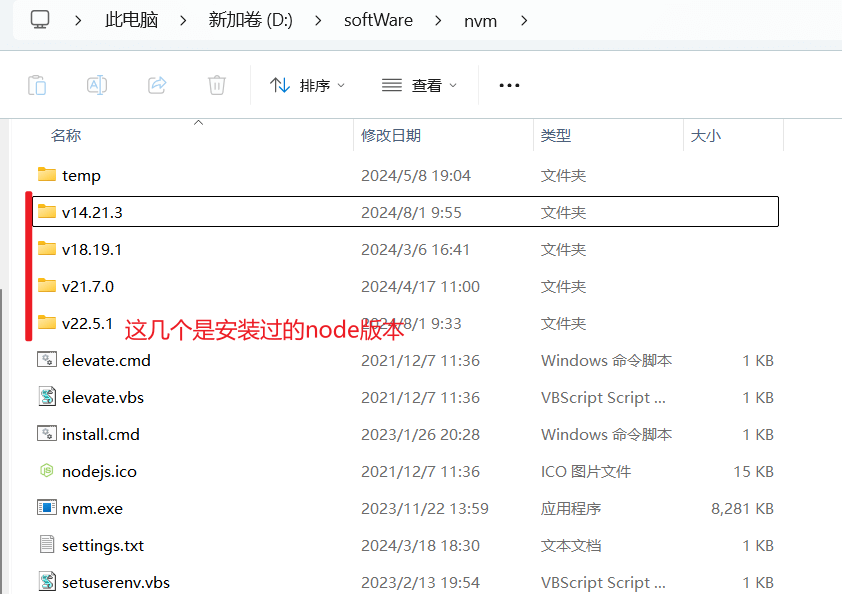Image resolution: width=842 pixels, height=594 pixels.
Task: Click the share icon in toolbar
Action: (x=157, y=85)
